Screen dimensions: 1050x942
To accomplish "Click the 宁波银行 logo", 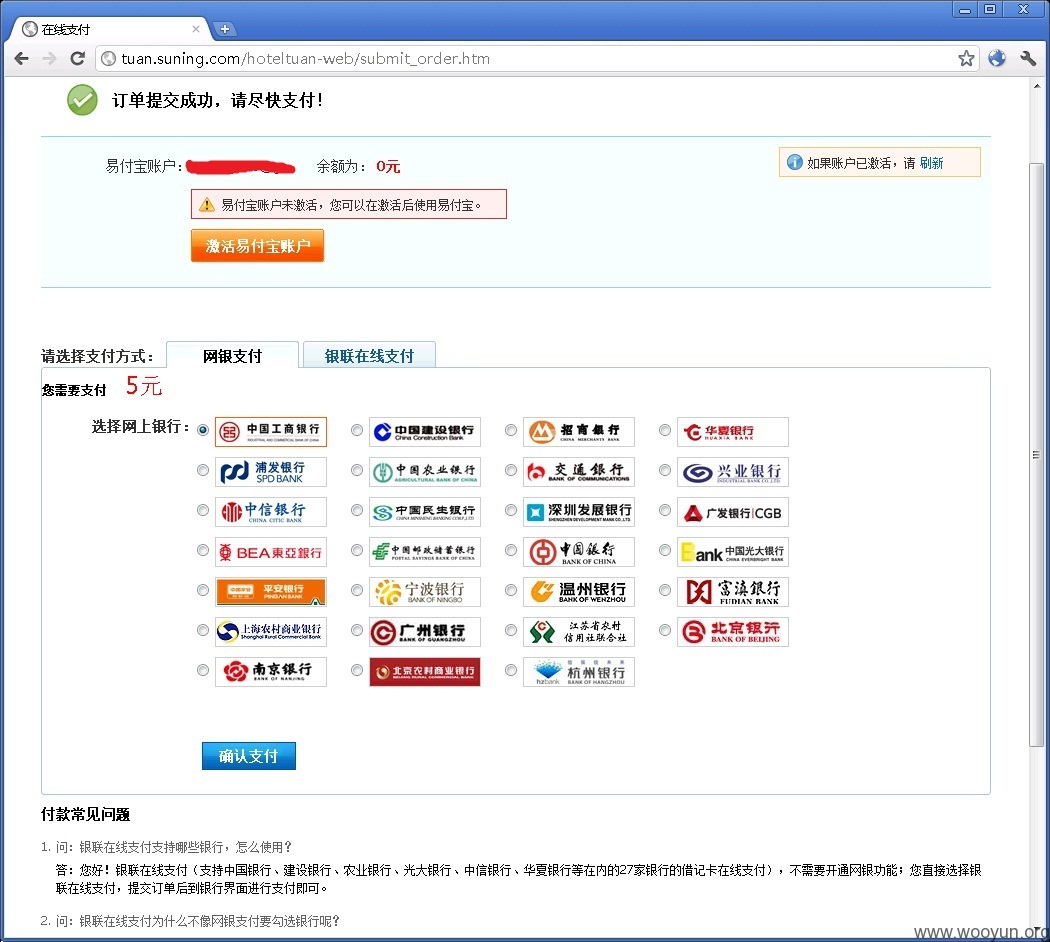I will click(x=425, y=592).
